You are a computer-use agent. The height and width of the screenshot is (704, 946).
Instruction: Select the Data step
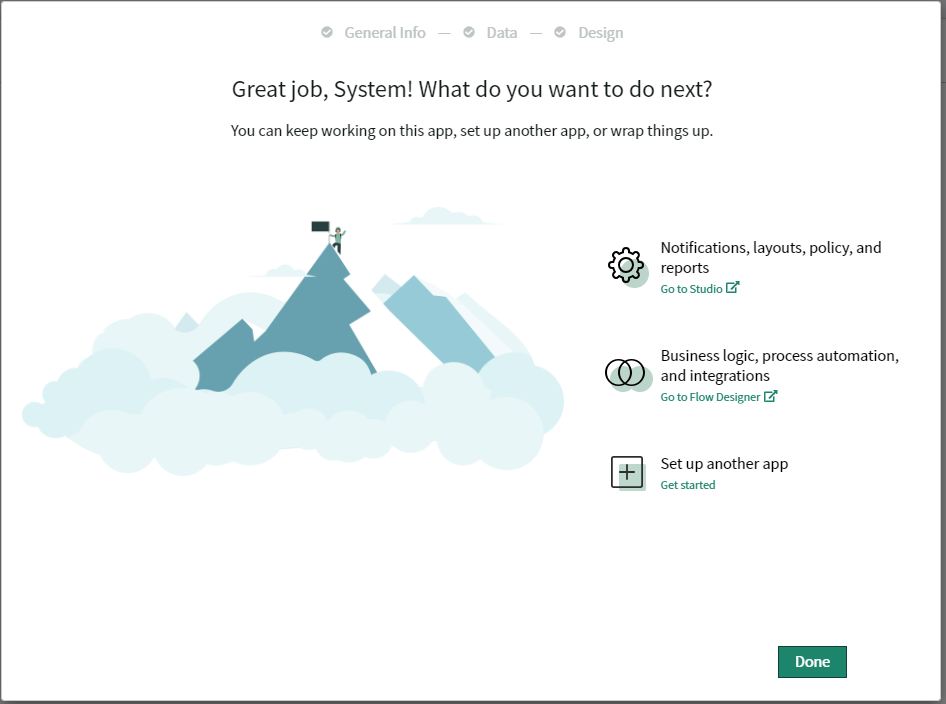(502, 33)
